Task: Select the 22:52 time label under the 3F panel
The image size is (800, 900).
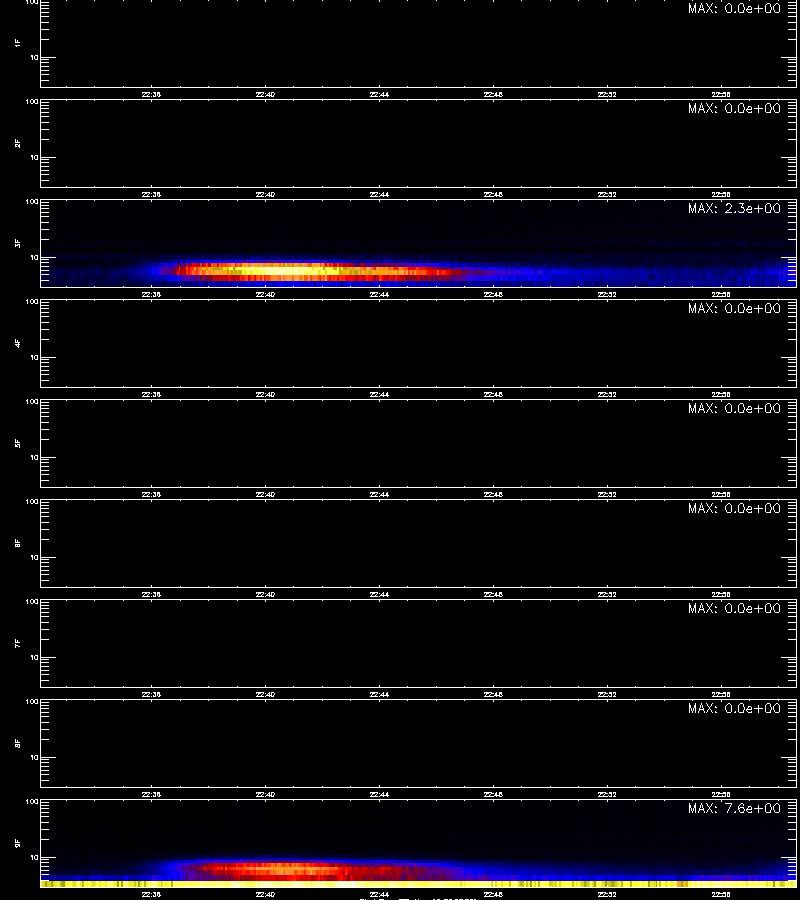Action: pyautogui.click(x=607, y=294)
